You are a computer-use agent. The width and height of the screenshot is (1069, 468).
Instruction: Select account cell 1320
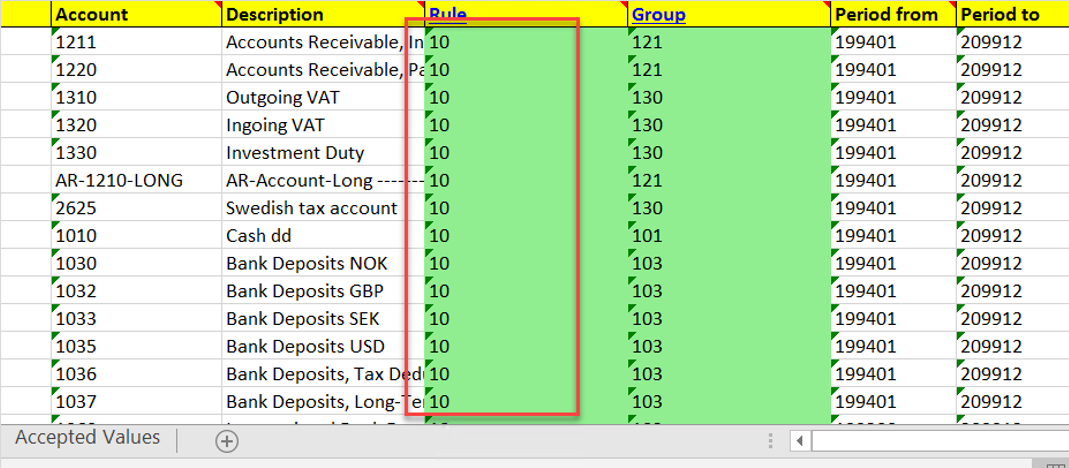point(136,125)
